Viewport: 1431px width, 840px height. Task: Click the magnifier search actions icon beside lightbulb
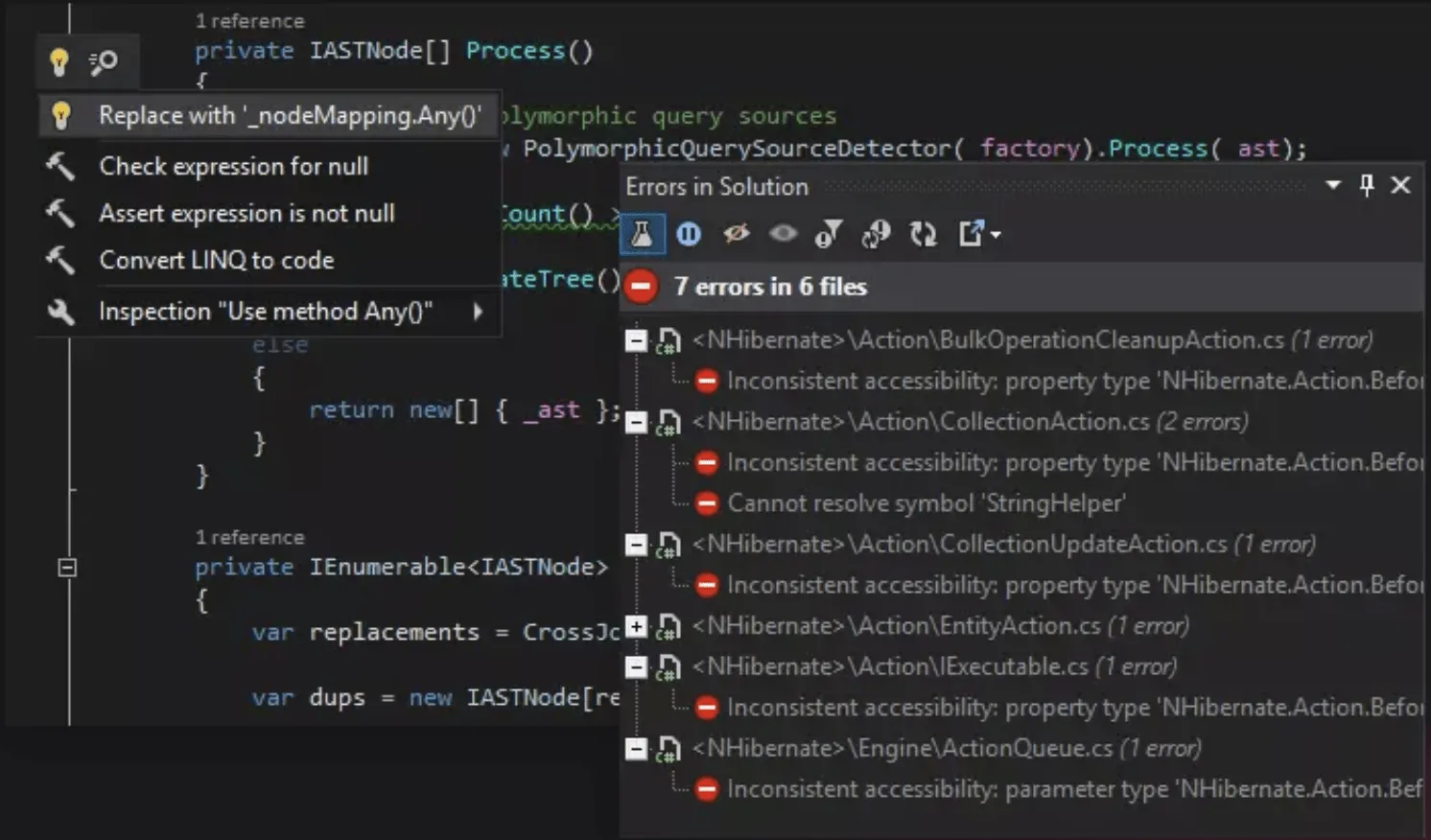point(103,62)
